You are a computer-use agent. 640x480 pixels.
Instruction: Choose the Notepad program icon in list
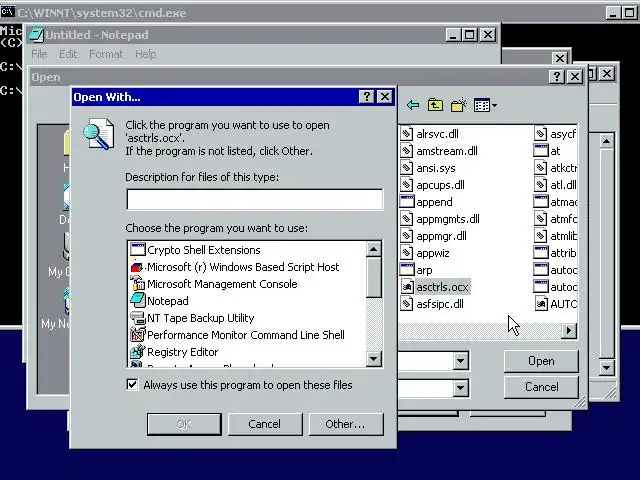pyautogui.click(x=138, y=300)
